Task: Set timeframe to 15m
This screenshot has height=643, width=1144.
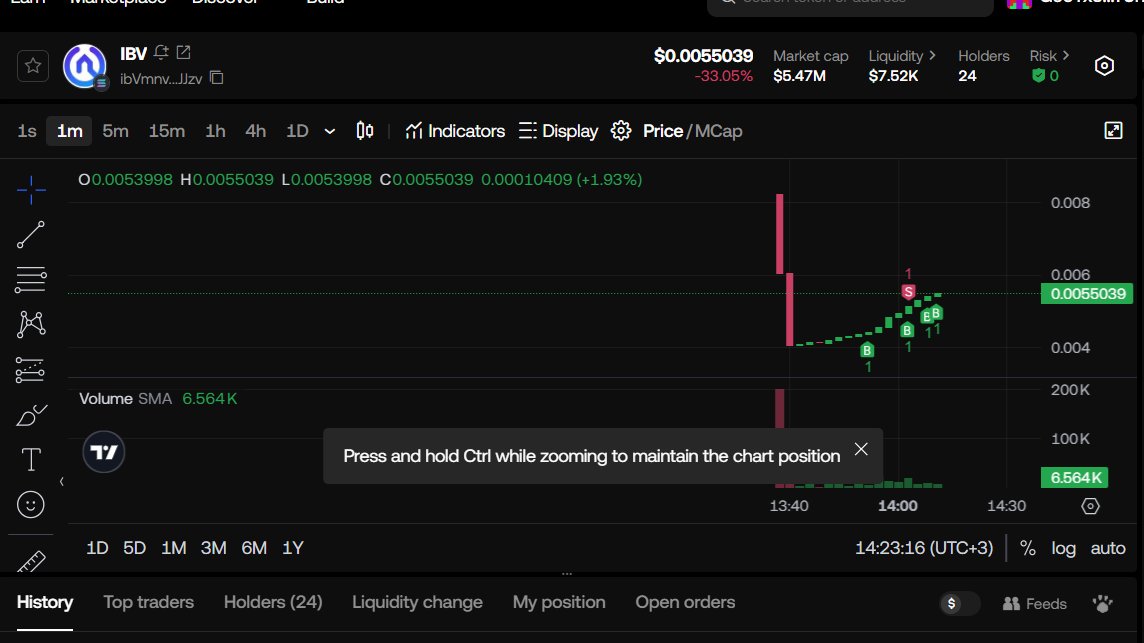Action: point(166,131)
